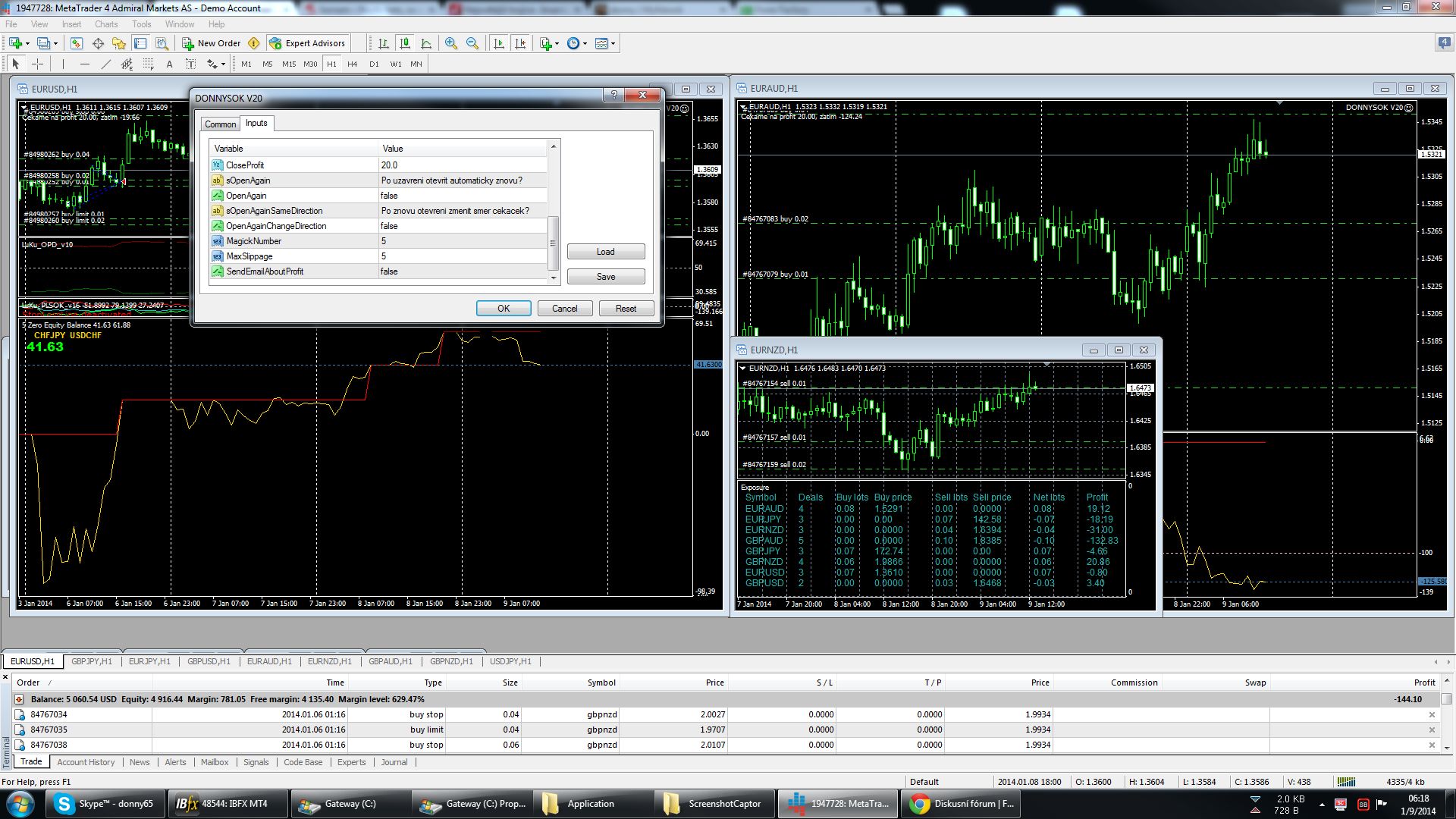This screenshot has height=819, width=1456.
Task: Show the Navigator panel (star folder icon)
Action: click(119, 43)
